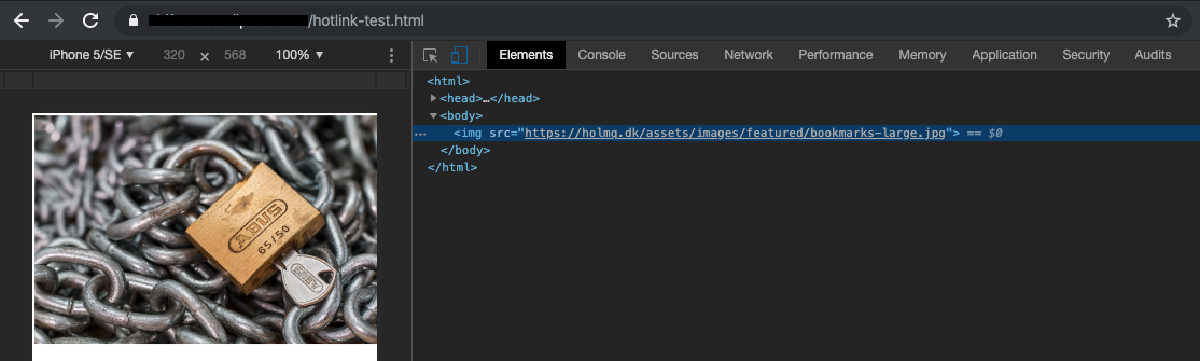Edit the viewport width value 320
1200x361 pixels.
click(174, 55)
